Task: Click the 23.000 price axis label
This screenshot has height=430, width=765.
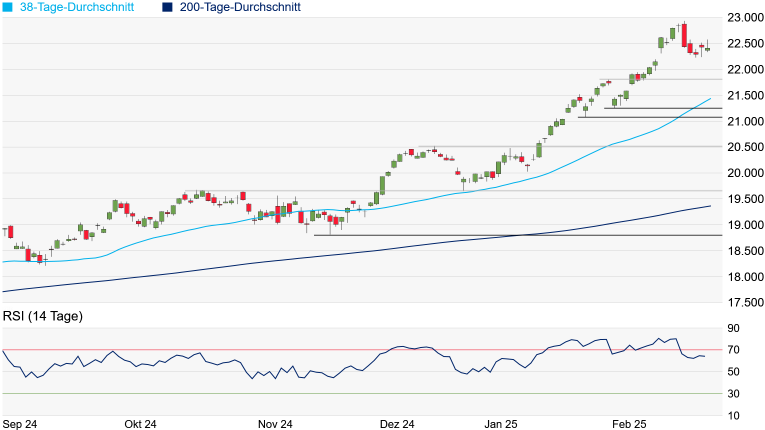Action: pyautogui.click(x=746, y=18)
